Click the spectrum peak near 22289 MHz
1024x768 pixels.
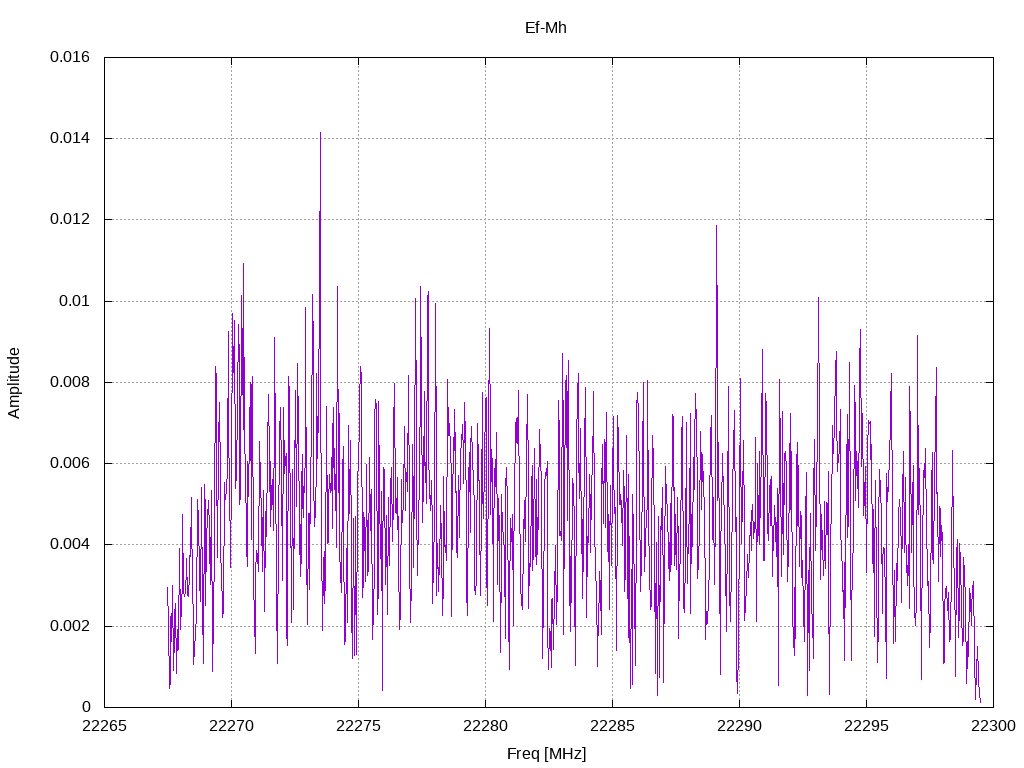716,227
